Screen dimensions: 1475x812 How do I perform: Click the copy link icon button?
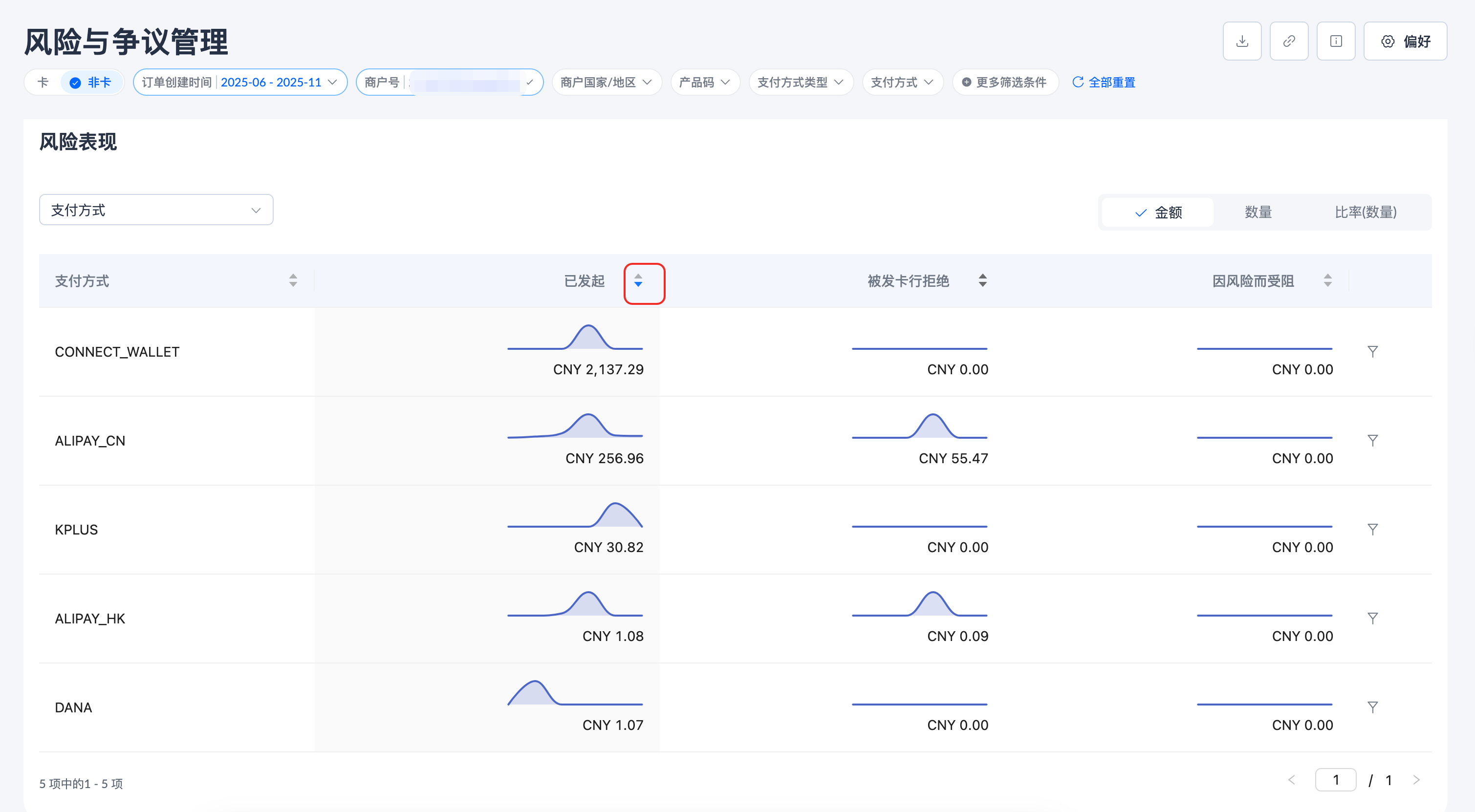[x=1288, y=41]
